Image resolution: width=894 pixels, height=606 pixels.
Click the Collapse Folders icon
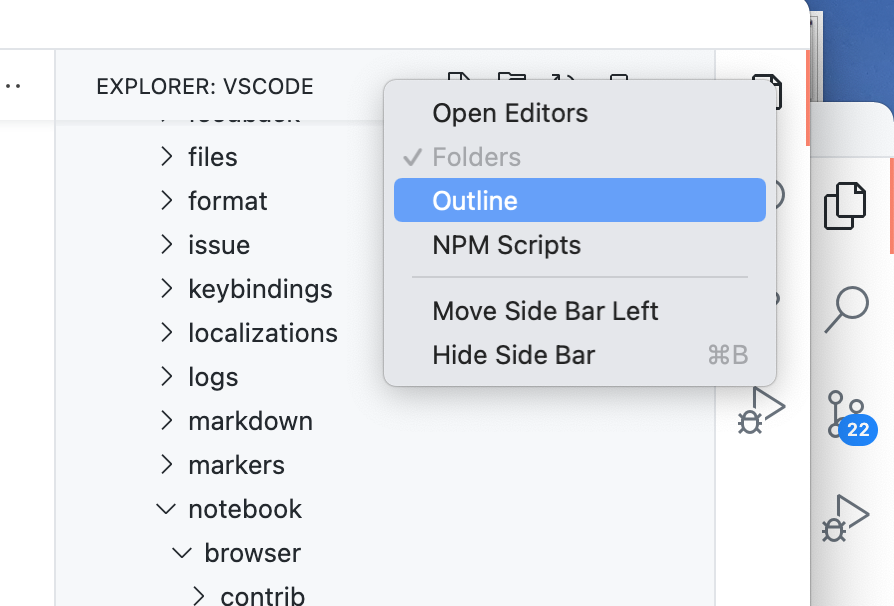[620, 80]
